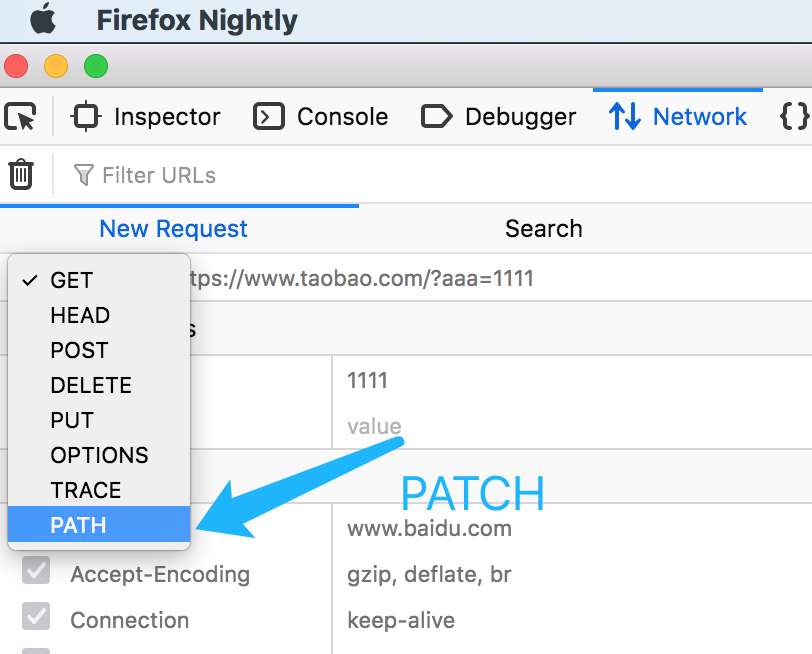Viewport: 812px width, 654px height.
Task: Open the Apple menu
Action: click(42, 19)
